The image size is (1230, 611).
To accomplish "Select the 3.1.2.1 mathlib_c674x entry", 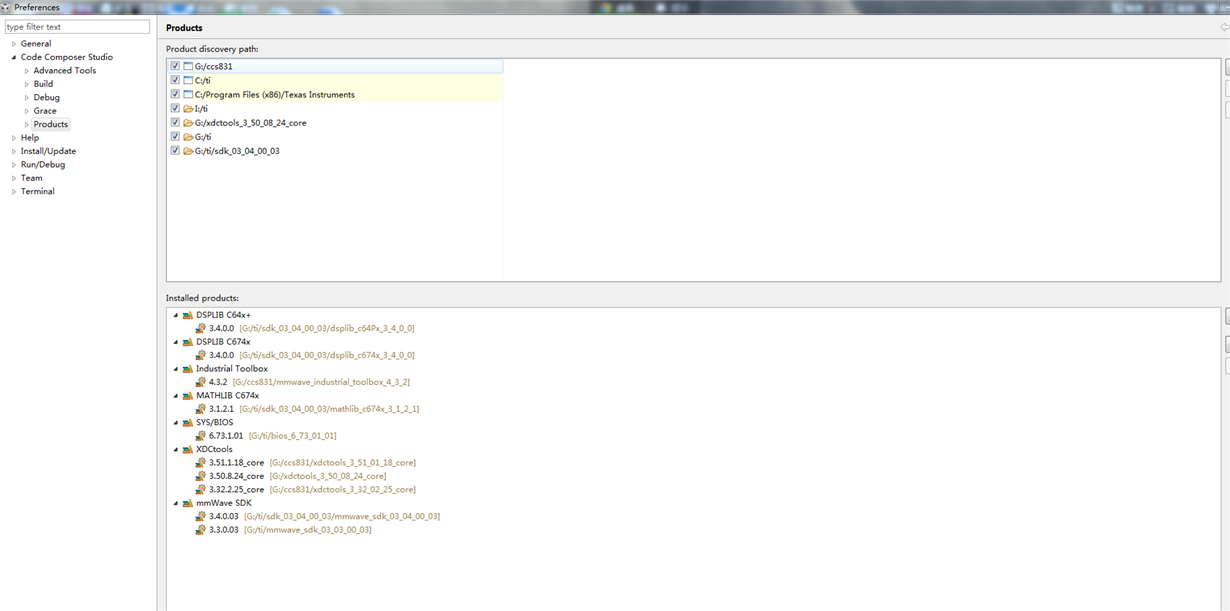I will (314, 409).
